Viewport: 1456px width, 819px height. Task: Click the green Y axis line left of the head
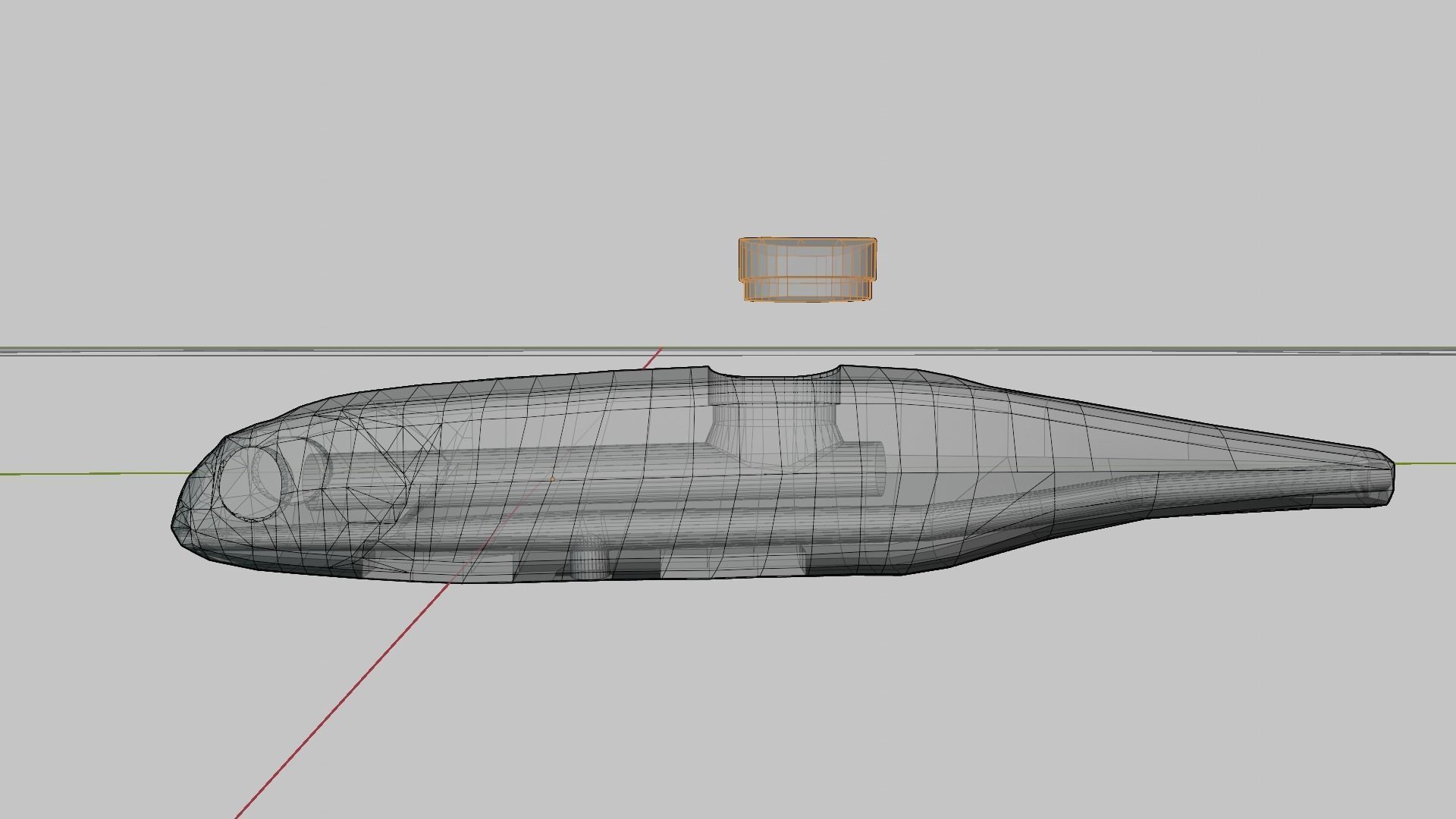[x=91, y=473]
